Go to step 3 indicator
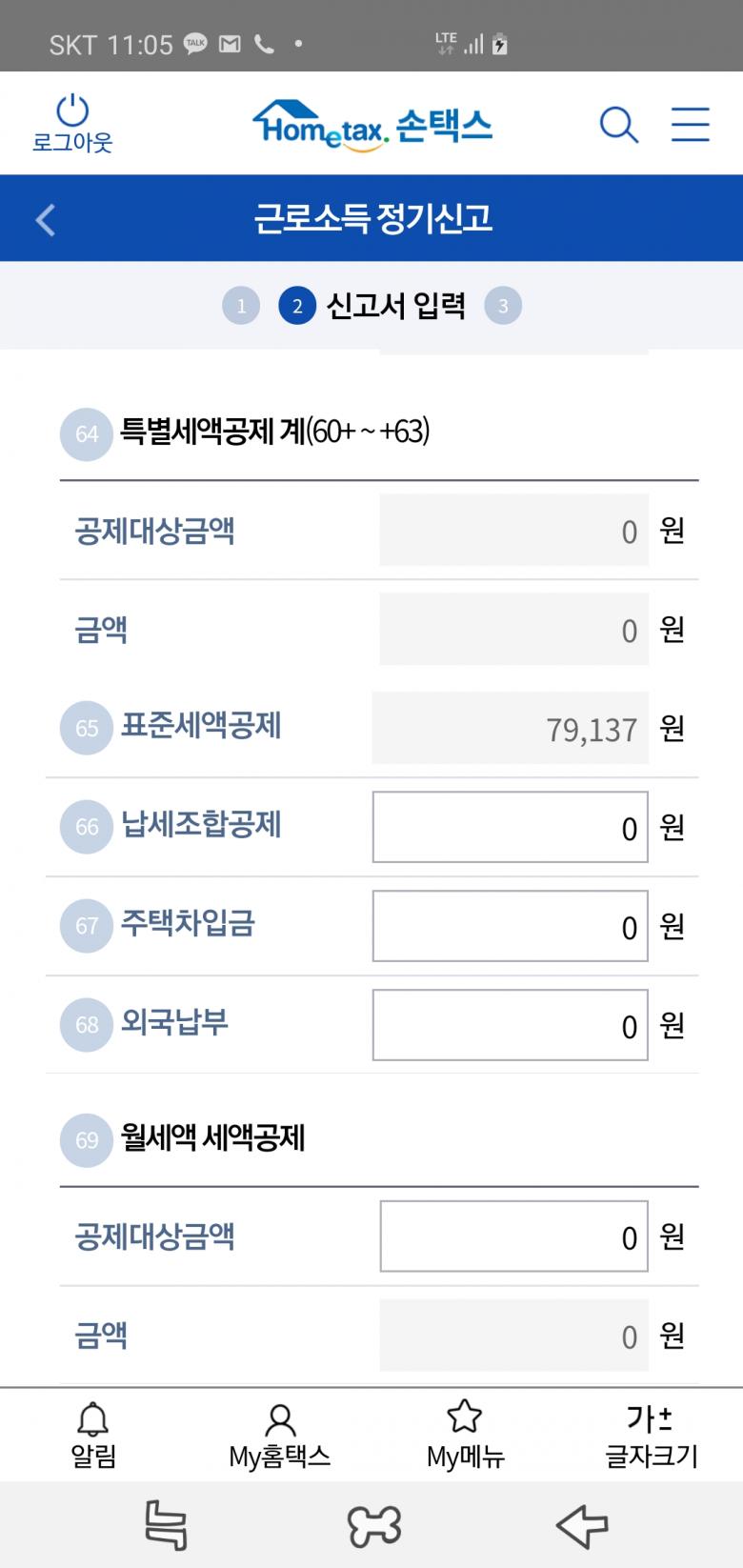The width and height of the screenshot is (743, 1568). tap(503, 306)
